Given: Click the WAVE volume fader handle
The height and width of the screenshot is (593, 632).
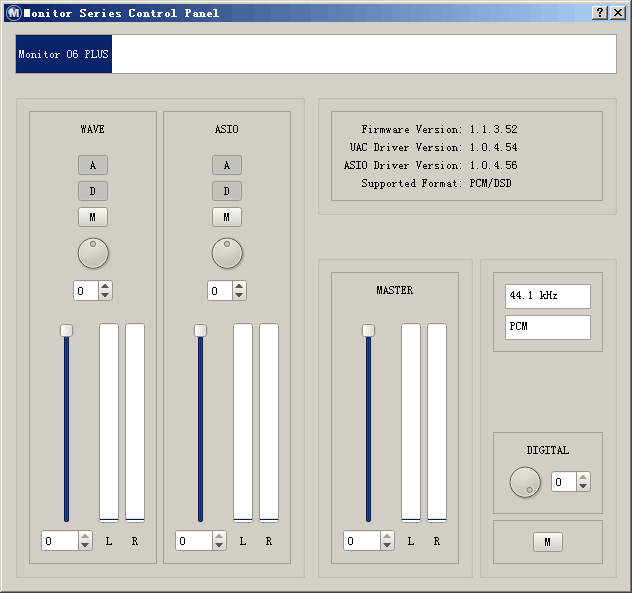Looking at the screenshot, I should point(66,331).
